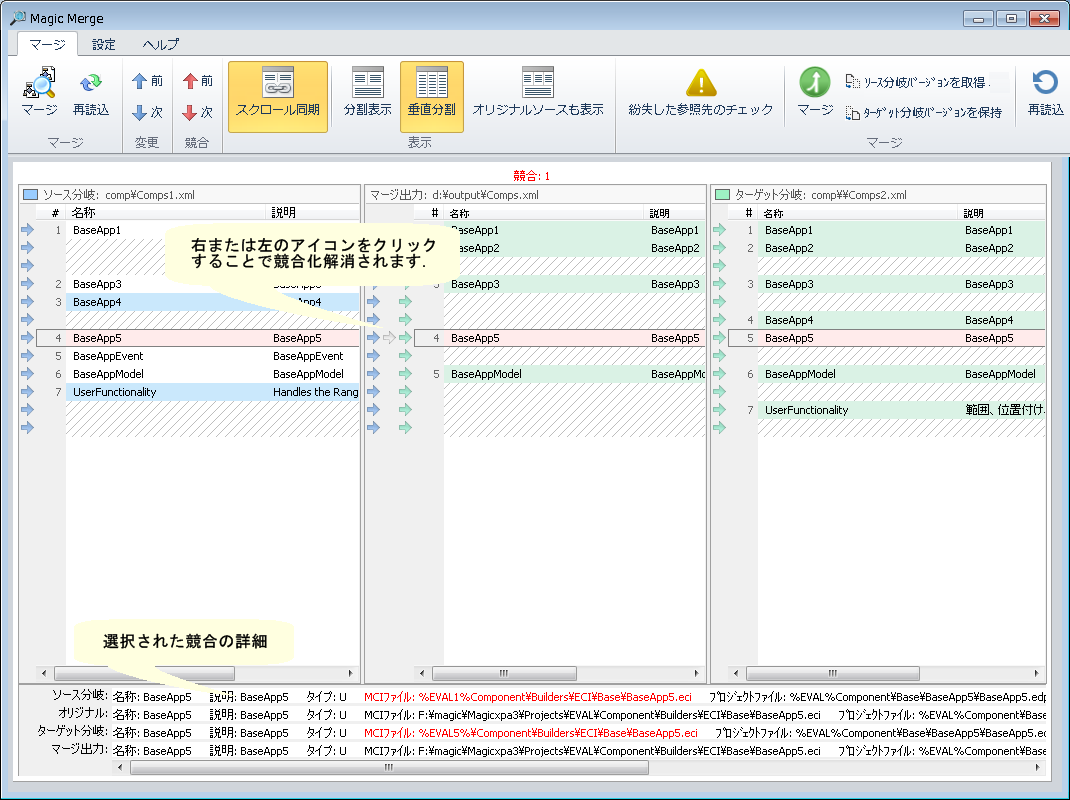Click source pane horizontal scrollbar thumb
The image size is (1070, 800).
pyautogui.click(x=144, y=673)
